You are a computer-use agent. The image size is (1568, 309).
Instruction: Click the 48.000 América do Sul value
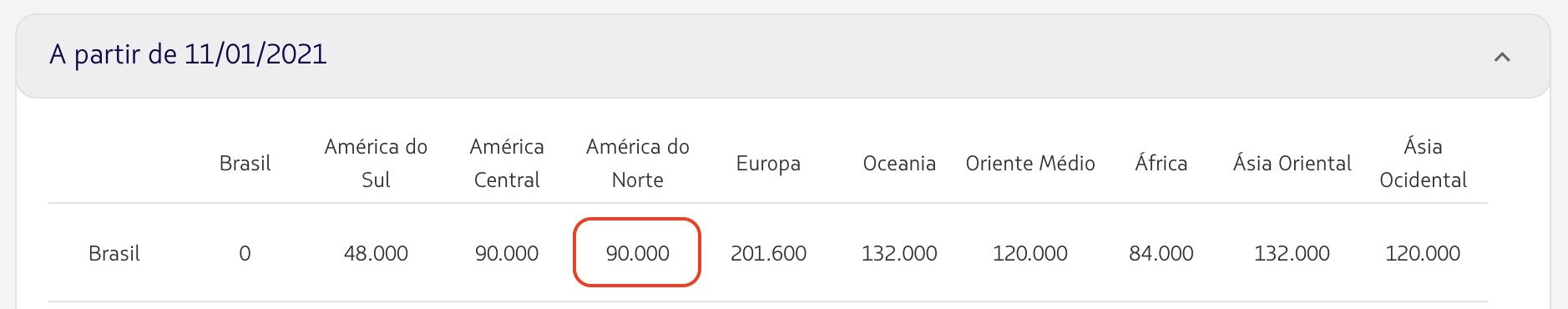tap(376, 253)
